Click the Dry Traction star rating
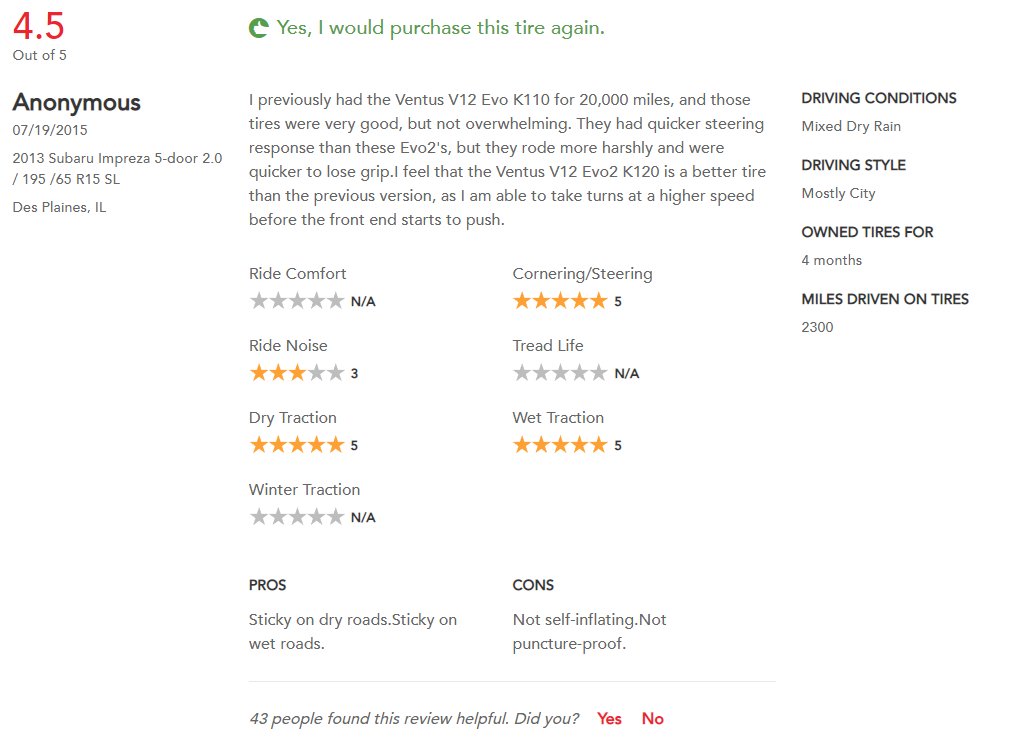Viewport: 1030px width, 746px height. tap(297, 445)
